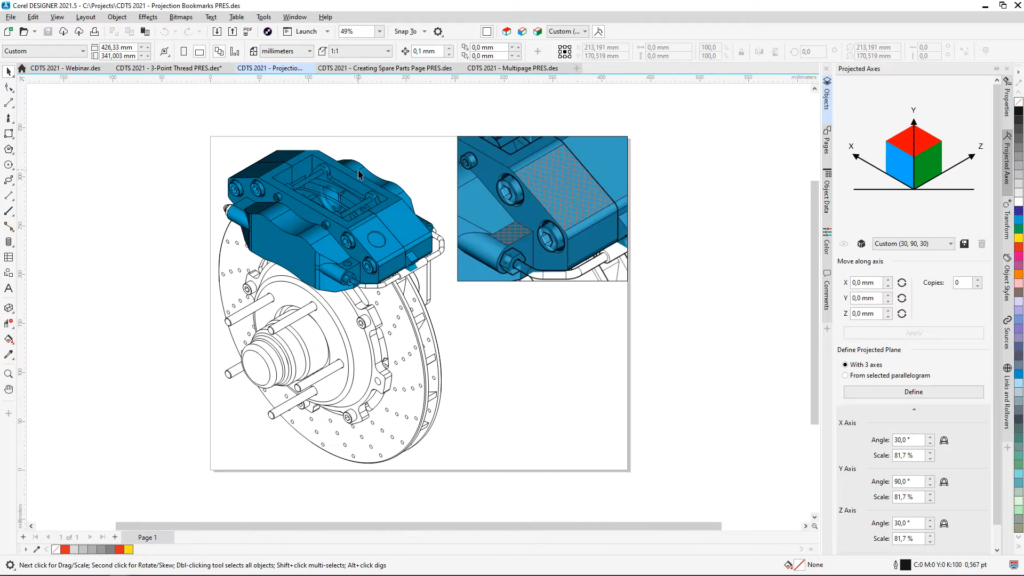This screenshot has height=576, width=1024.
Task: Click the delete icon in Projected Axes panel
Action: (x=982, y=243)
